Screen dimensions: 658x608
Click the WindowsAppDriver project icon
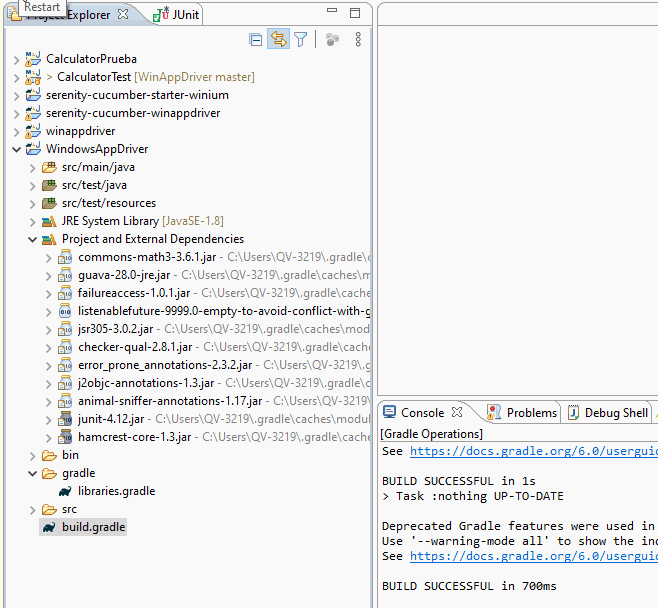(x=33, y=149)
